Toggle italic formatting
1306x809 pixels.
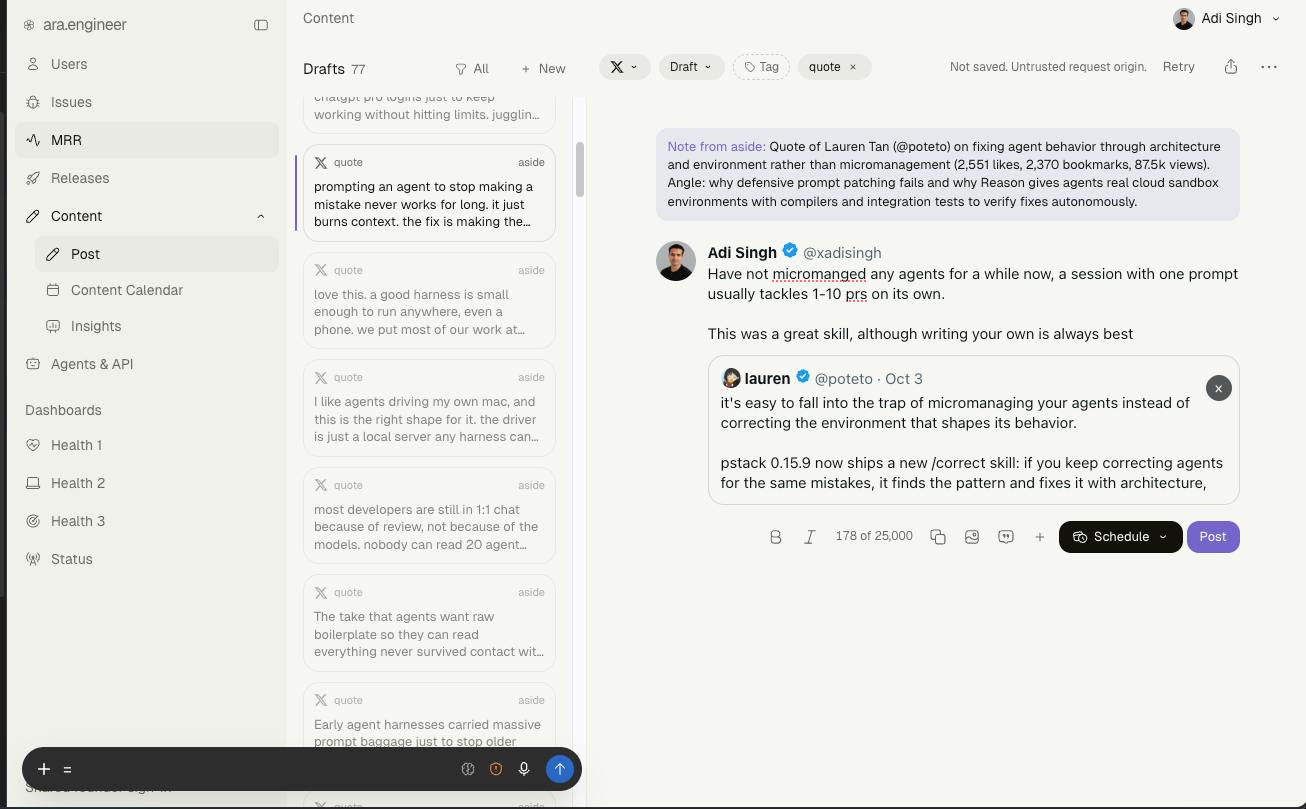tap(809, 537)
